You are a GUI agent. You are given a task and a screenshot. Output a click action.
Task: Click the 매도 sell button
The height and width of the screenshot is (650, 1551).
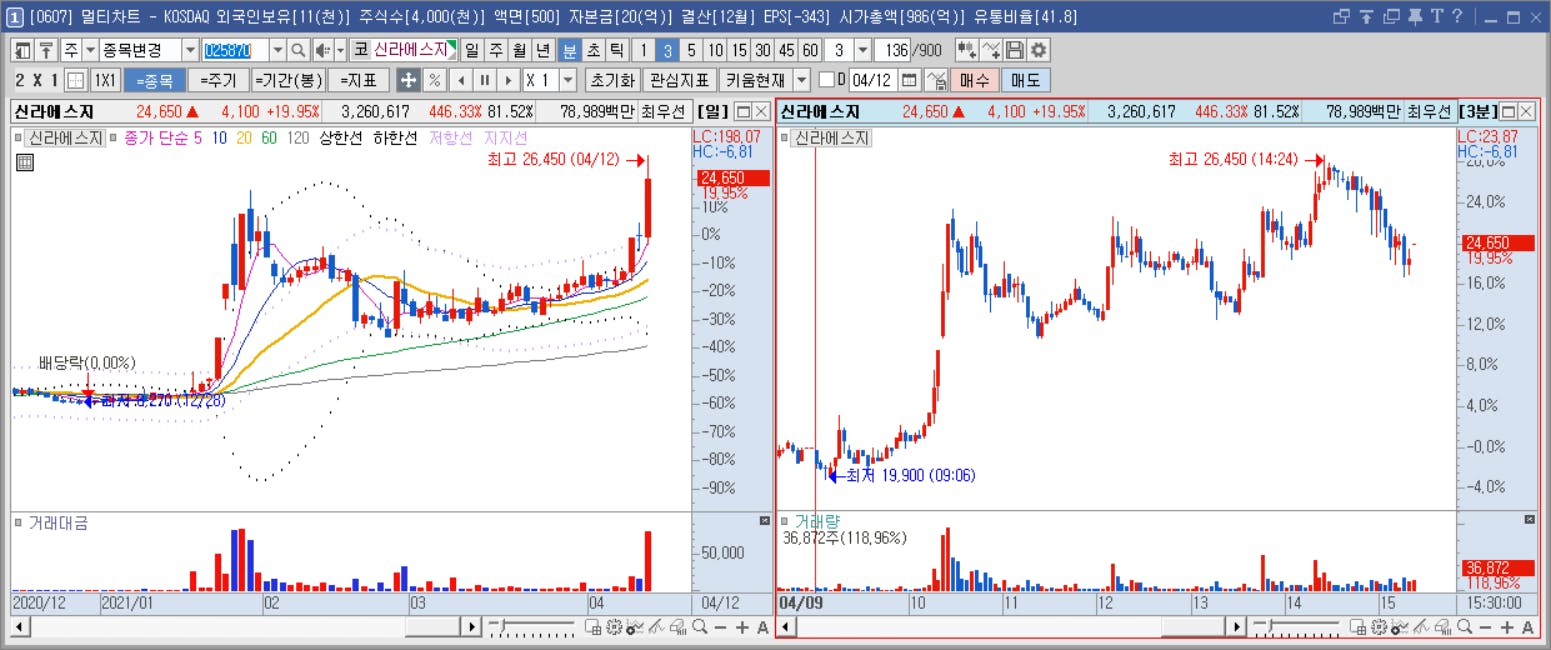tap(1025, 80)
